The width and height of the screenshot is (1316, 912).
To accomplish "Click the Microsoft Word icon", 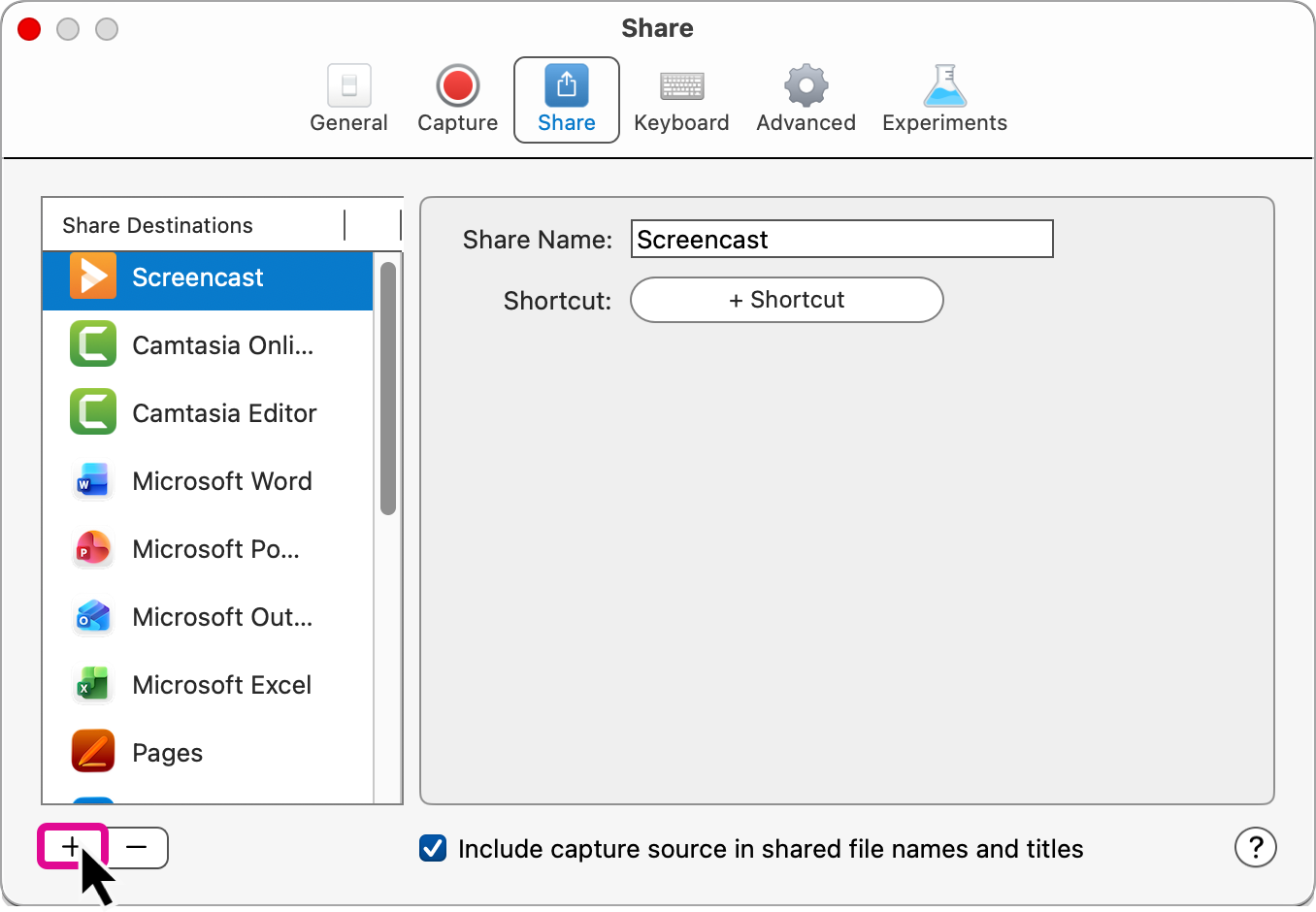I will pos(93,480).
